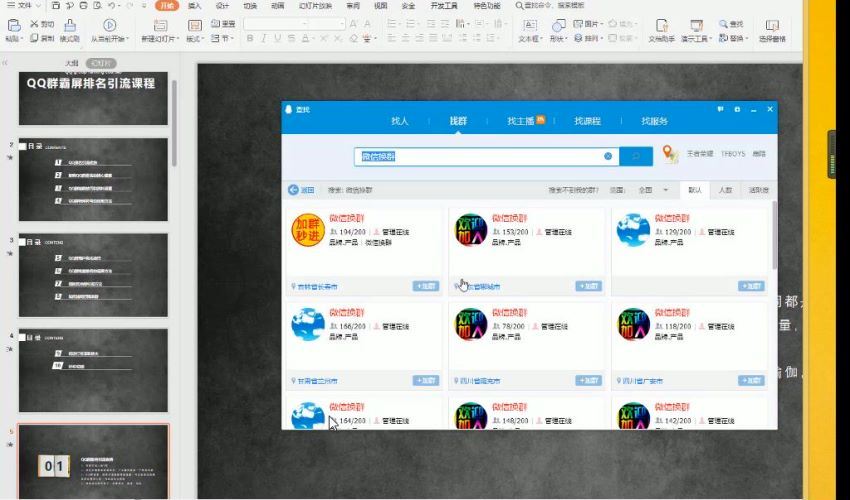Open the font size combo box
This screenshot has height=500, width=850.
click(x=327, y=24)
